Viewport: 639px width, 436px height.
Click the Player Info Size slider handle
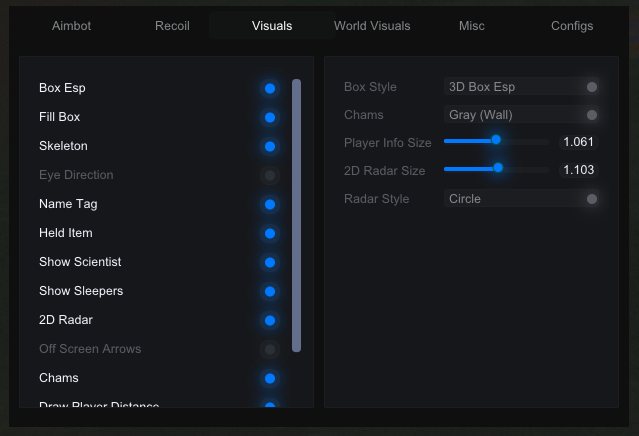point(496,141)
